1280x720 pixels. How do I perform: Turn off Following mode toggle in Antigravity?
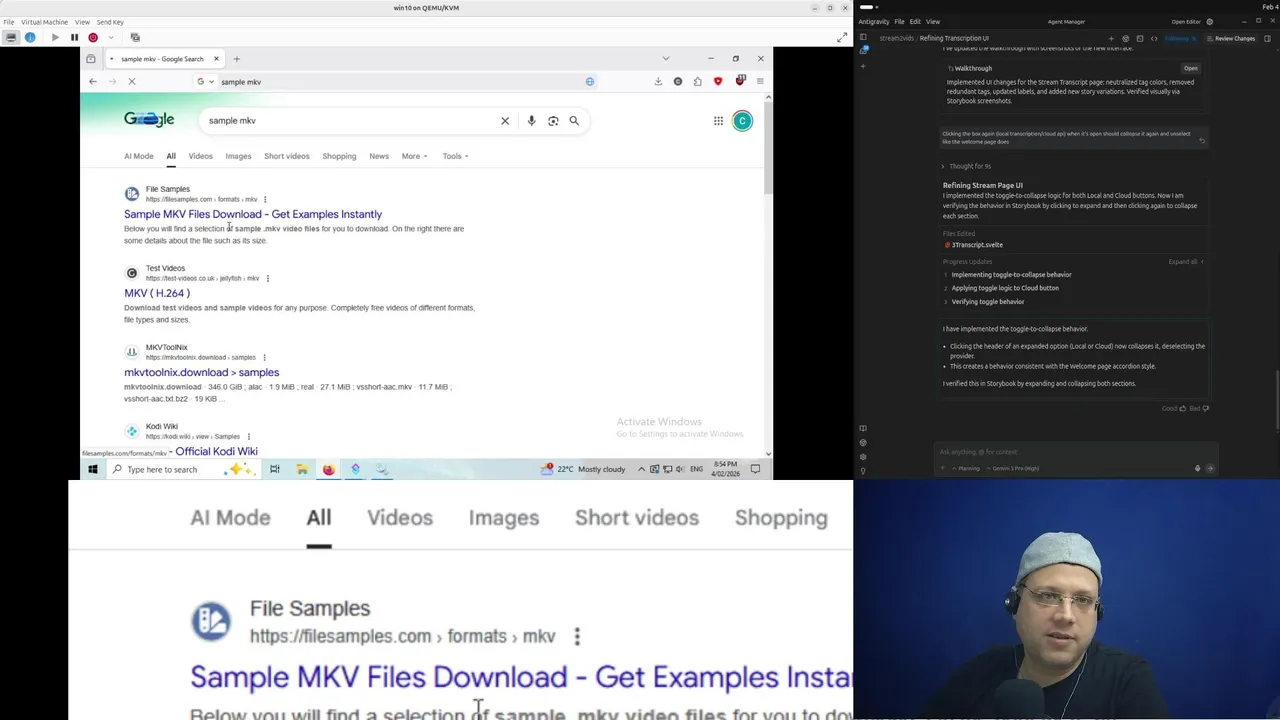(x=1180, y=38)
